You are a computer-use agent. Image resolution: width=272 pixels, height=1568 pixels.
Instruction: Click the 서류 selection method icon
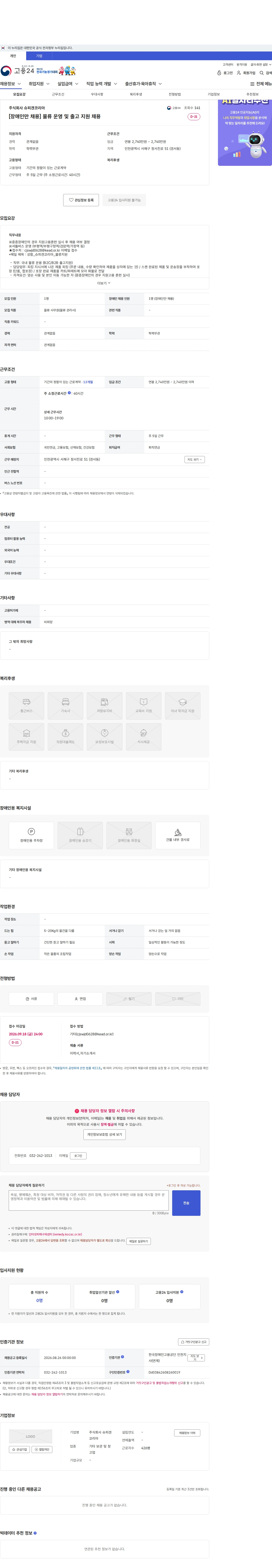pyautogui.click(x=32, y=999)
